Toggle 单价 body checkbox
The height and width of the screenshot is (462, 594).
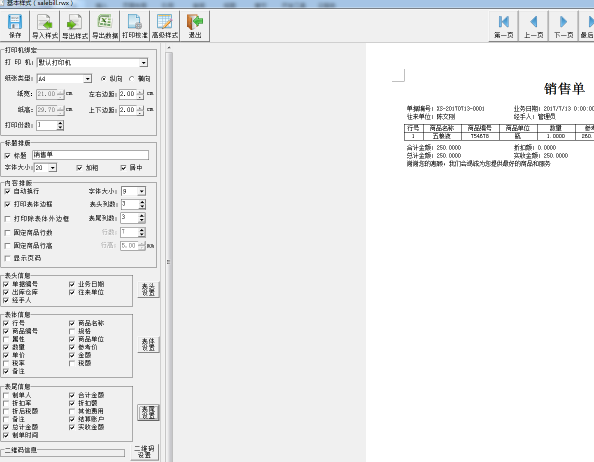coord(6,355)
